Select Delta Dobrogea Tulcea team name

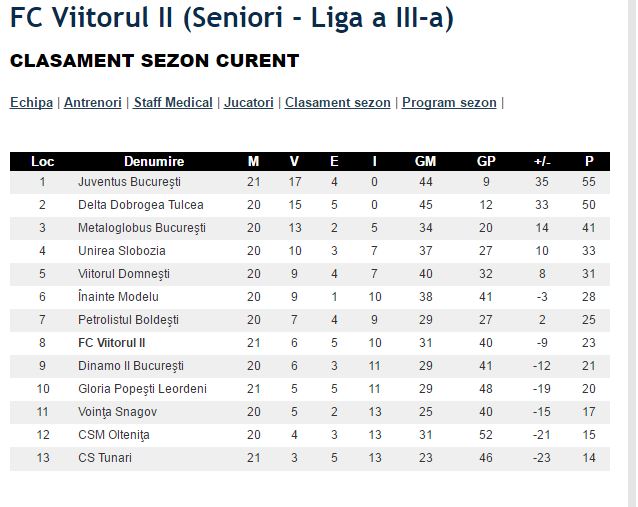tap(141, 205)
